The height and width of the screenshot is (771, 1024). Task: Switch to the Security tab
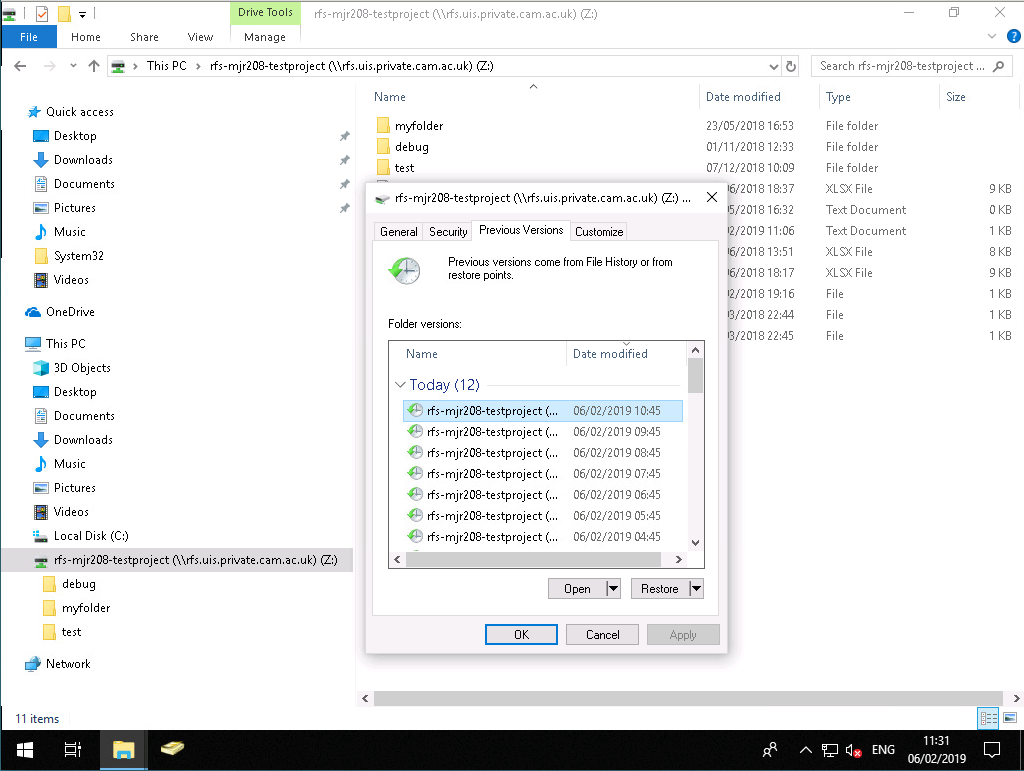point(448,231)
